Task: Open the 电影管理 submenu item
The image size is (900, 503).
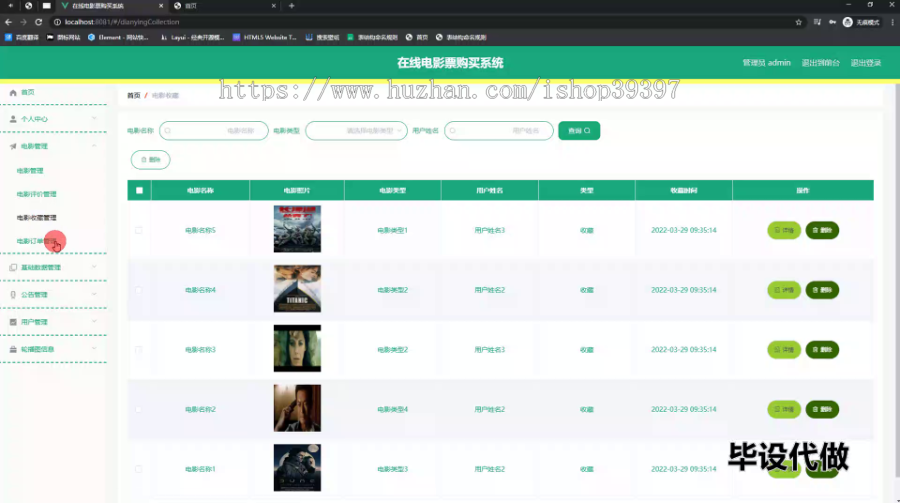Action: (x=30, y=171)
